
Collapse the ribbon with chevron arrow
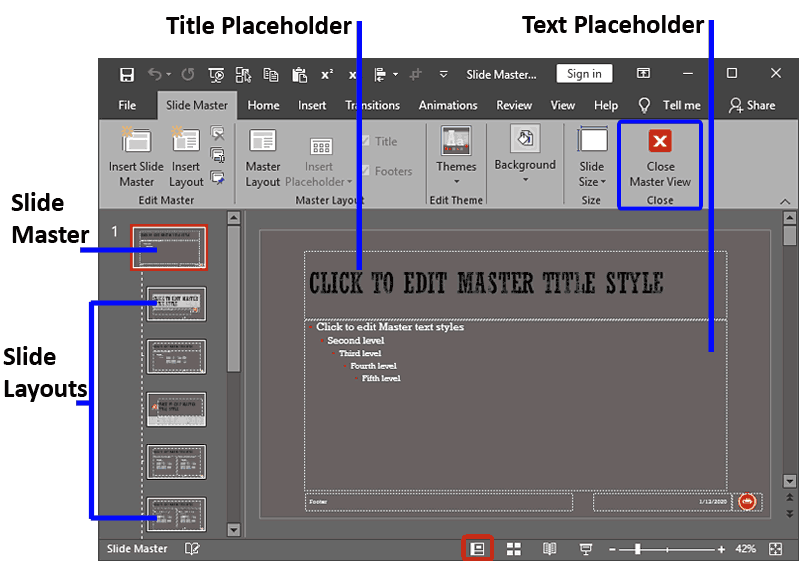click(785, 202)
